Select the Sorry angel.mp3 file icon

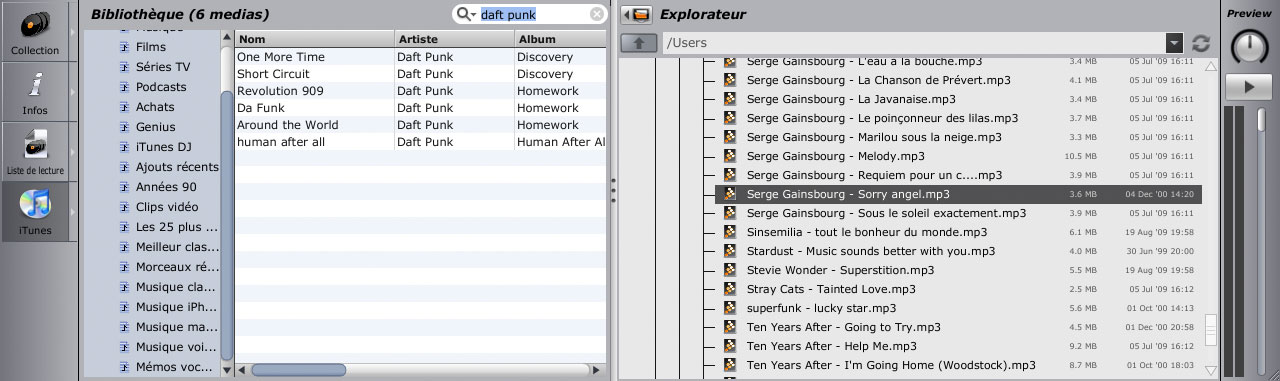(x=731, y=194)
